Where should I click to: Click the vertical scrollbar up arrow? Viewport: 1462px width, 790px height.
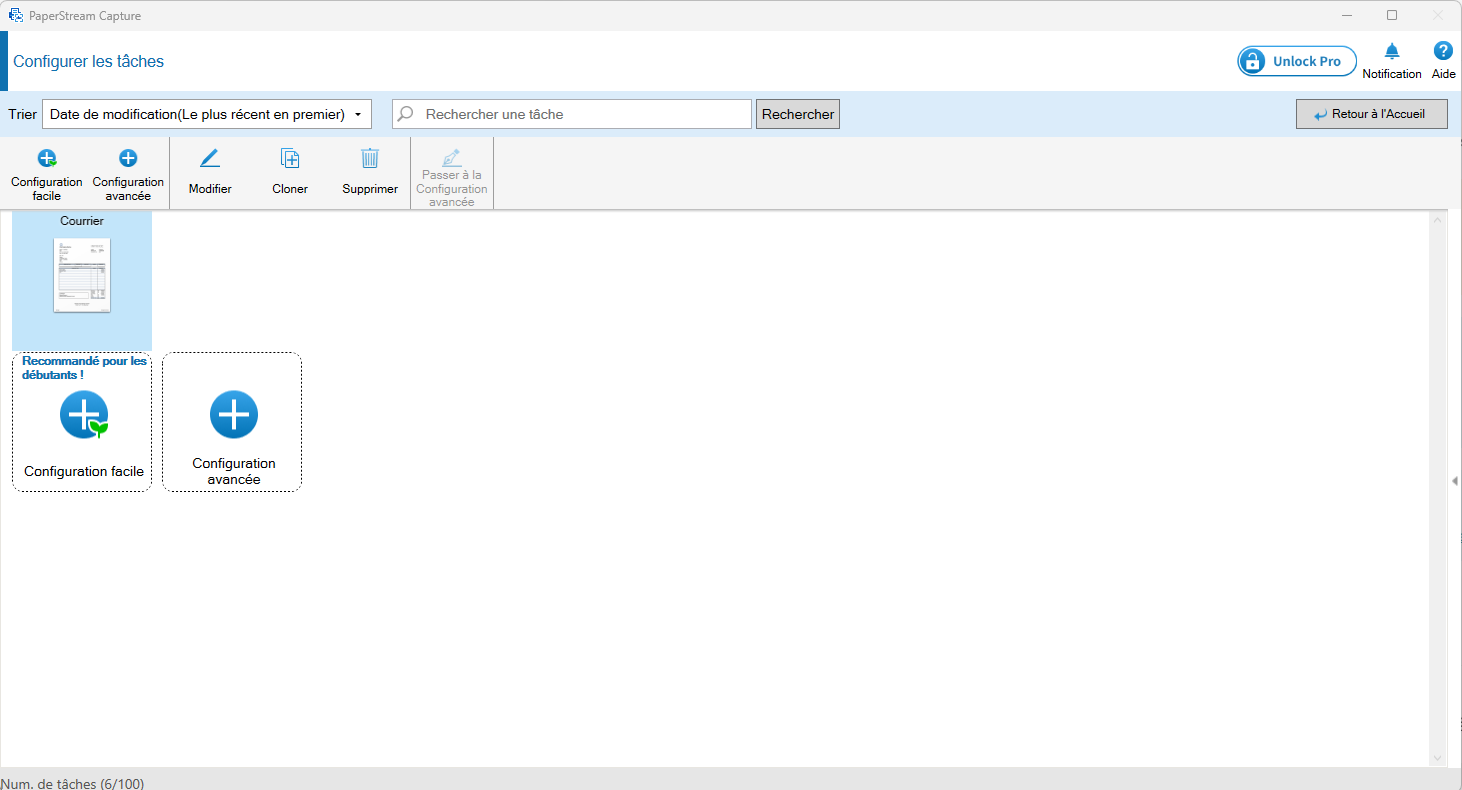click(1438, 219)
